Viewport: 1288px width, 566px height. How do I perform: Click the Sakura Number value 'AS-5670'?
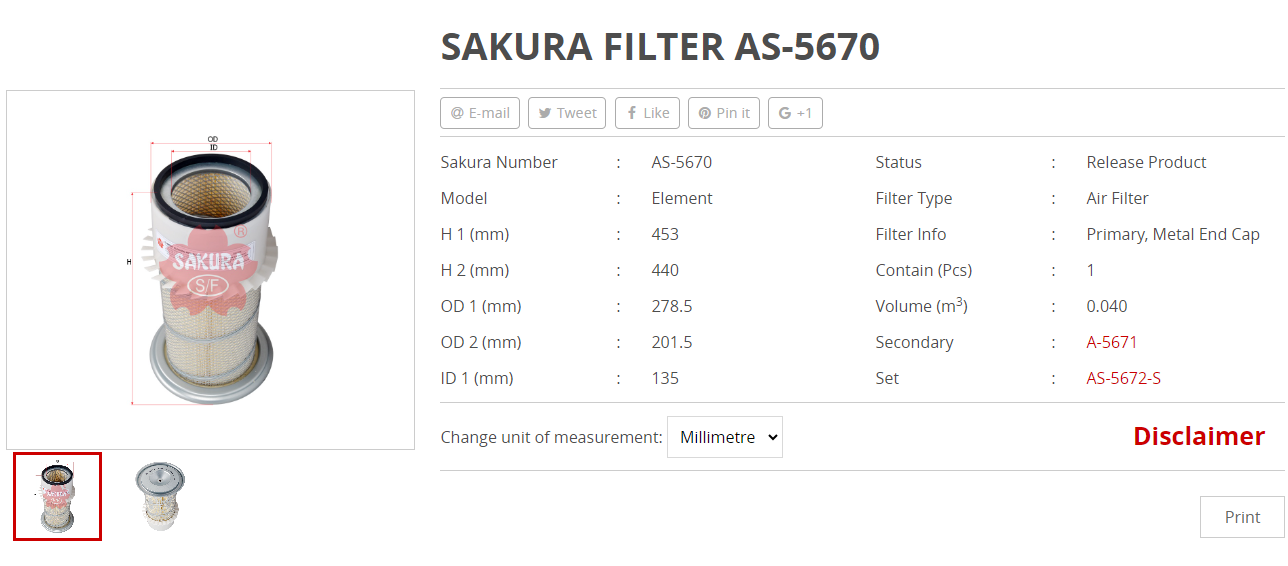[x=682, y=162]
